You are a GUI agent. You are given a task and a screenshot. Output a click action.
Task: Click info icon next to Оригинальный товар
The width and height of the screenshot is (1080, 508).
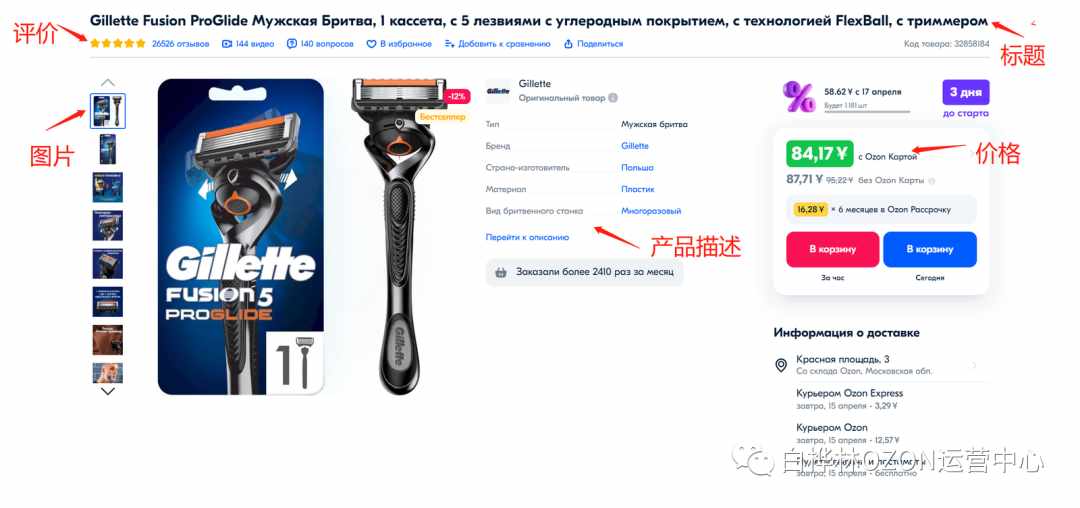[613, 98]
